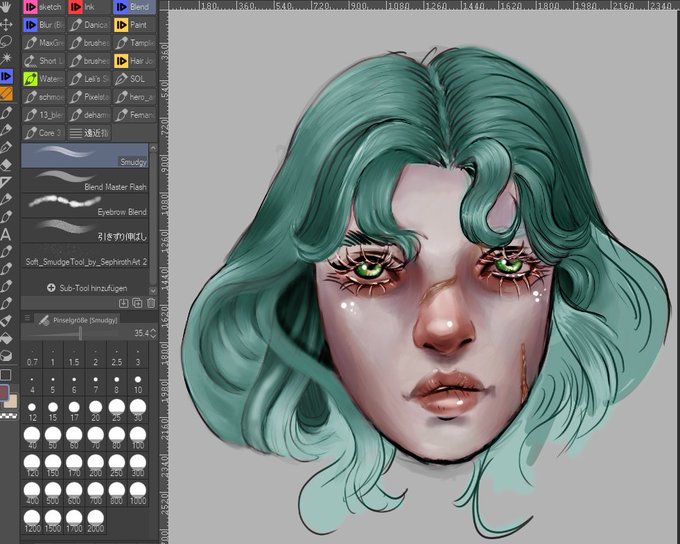This screenshot has width=680, height=544.
Task: Choose brush size preset 100
Action: click(x=138, y=438)
